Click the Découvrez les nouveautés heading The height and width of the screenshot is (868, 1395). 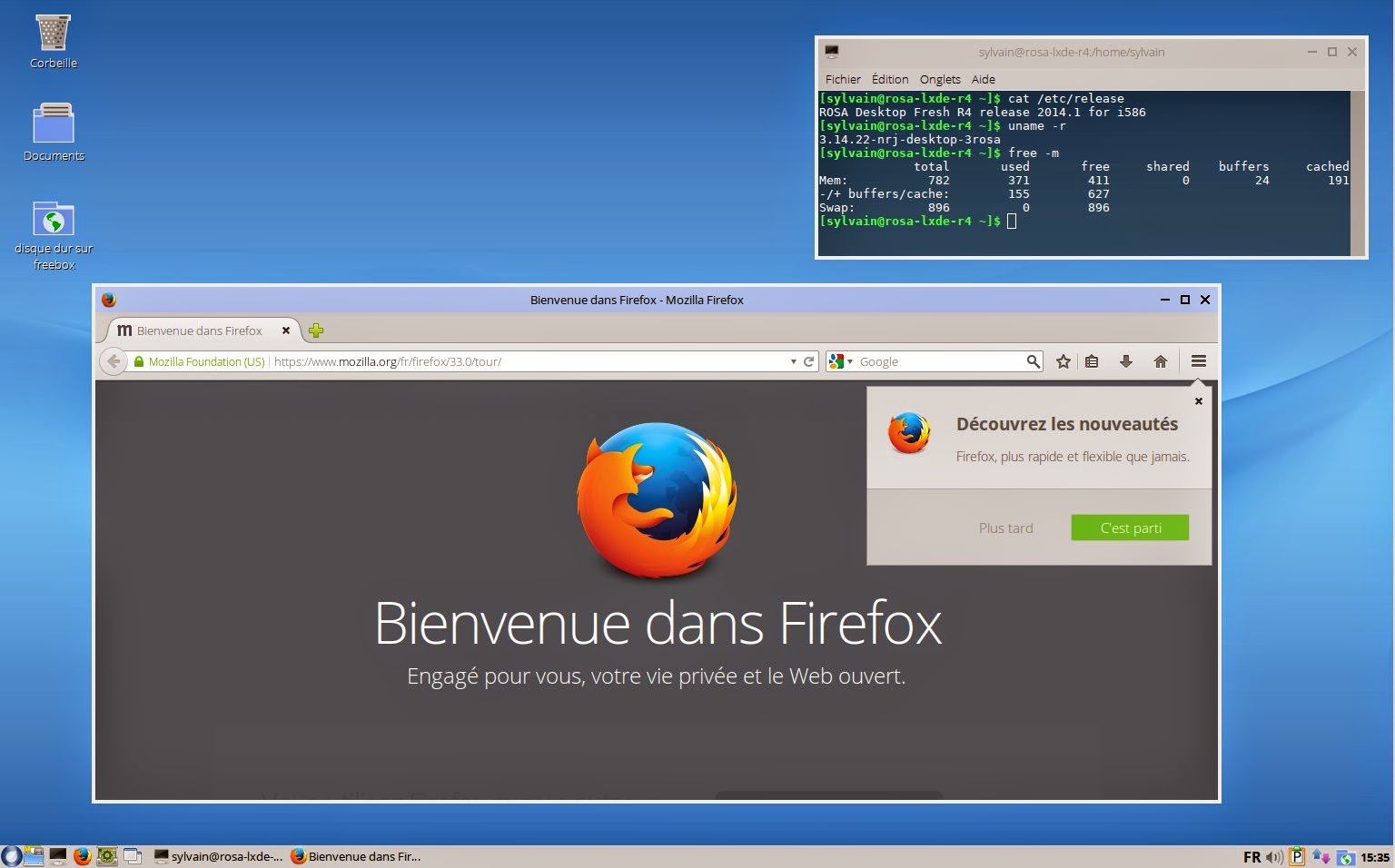(x=1067, y=424)
